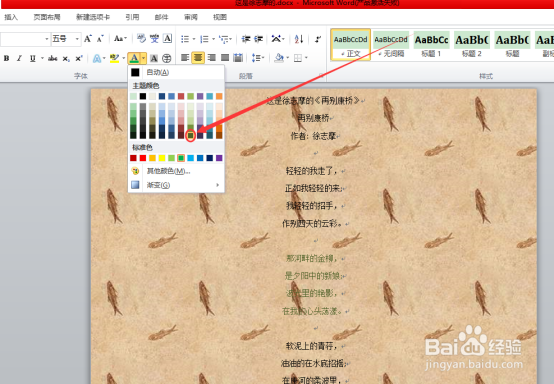Click the other colors palette icon
554x384 pixels.
pos(135,171)
